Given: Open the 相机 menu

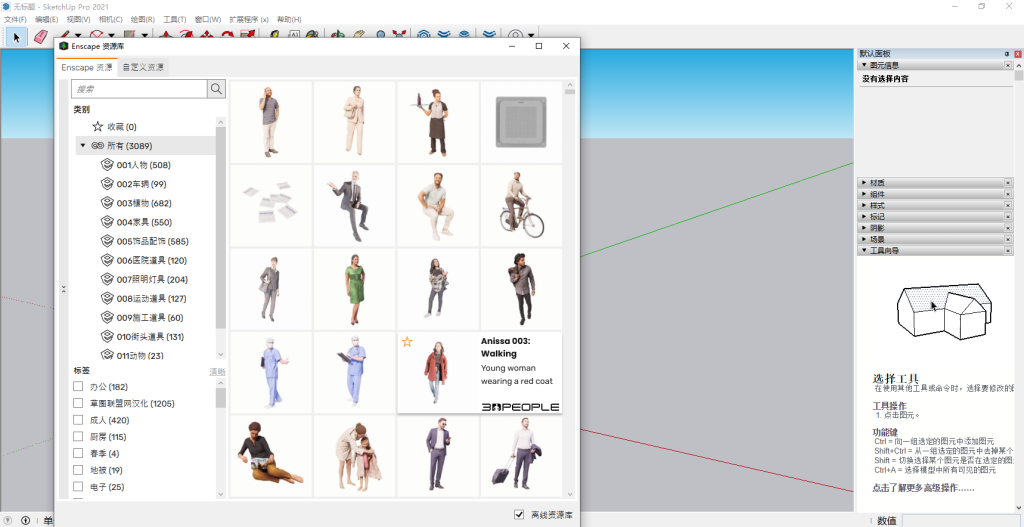Looking at the screenshot, I should point(111,19).
